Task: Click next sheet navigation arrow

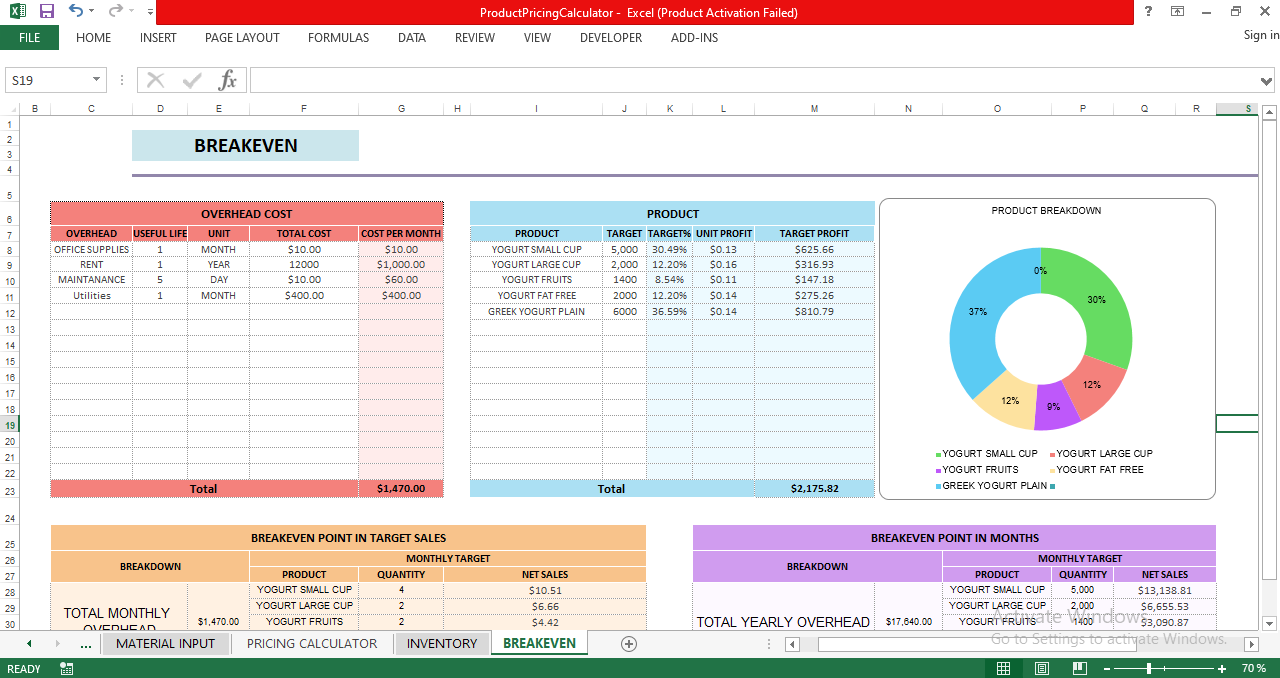Action: click(57, 643)
